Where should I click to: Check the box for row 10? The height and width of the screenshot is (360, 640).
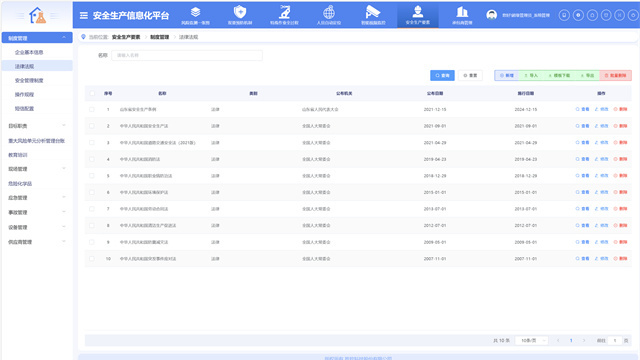click(92, 259)
